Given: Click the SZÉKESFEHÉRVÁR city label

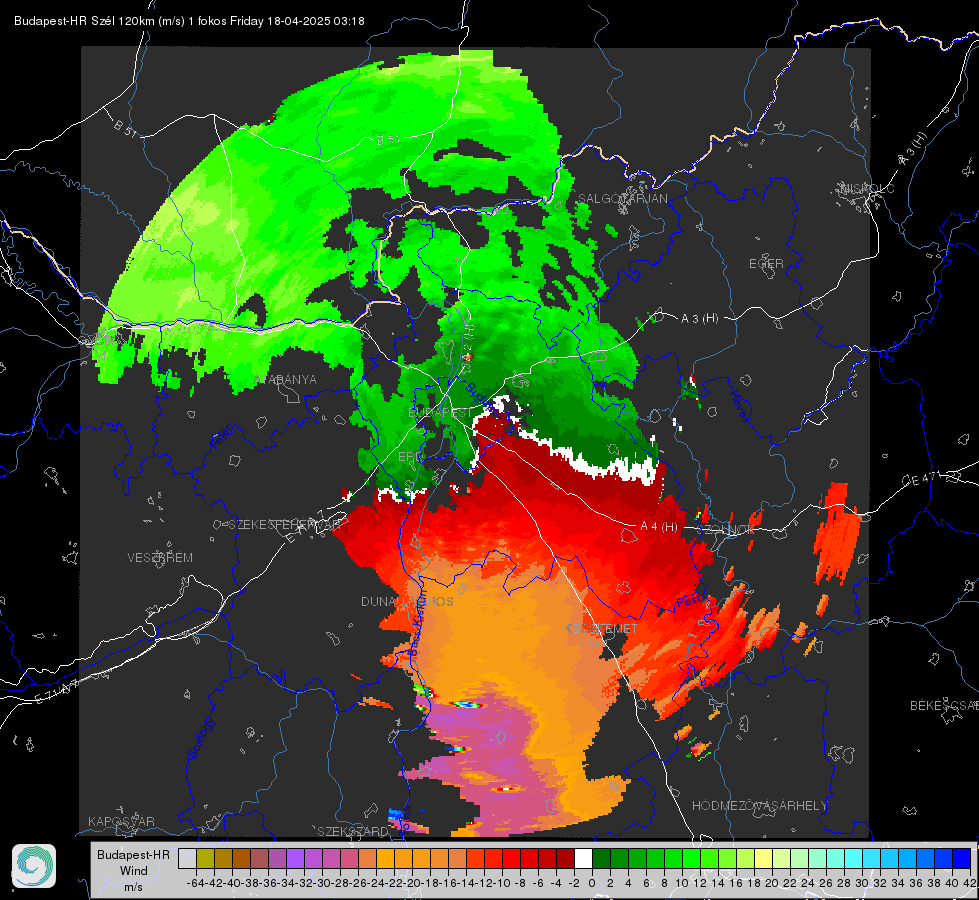Looking at the screenshot, I should pyautogui.click(x=285, y=525).
